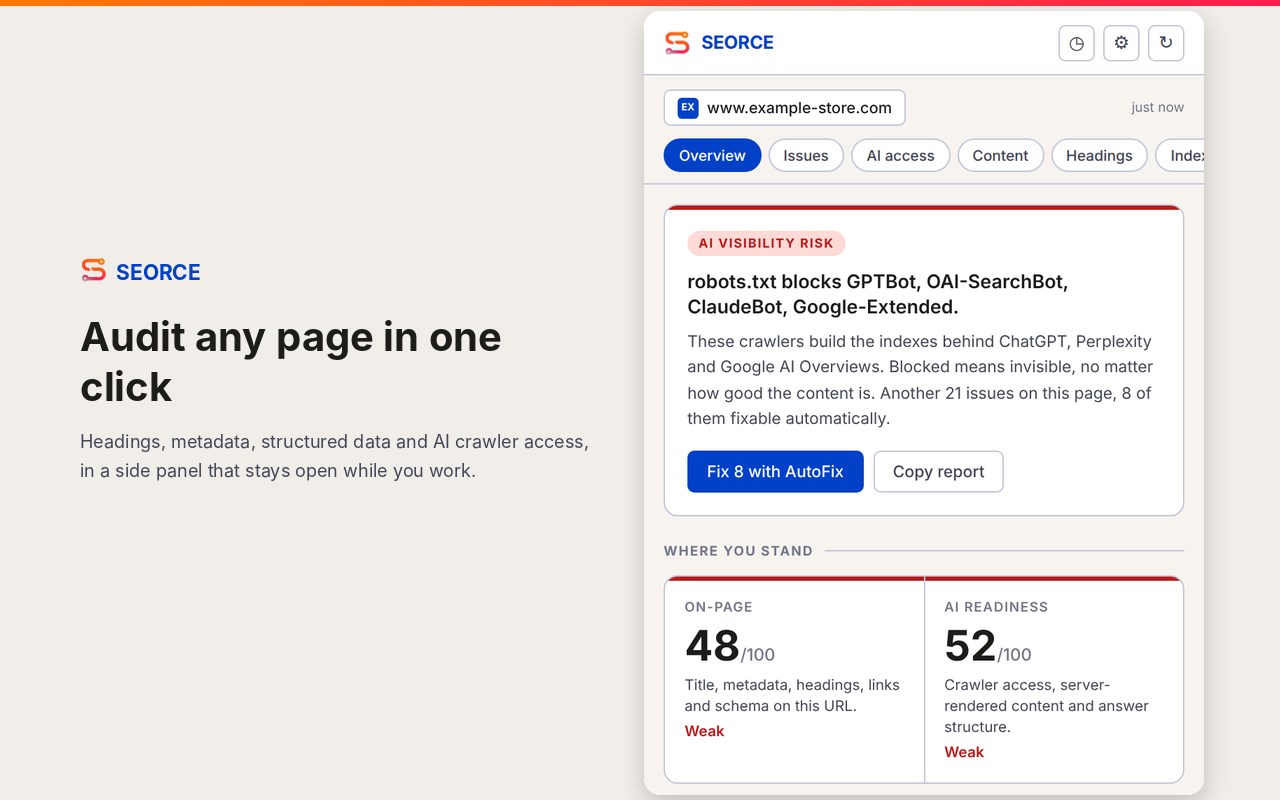Viewport: 1280px width, 800px height.
Task: Click the 'Audit any page in one click' headline
Action: (291, 362)
